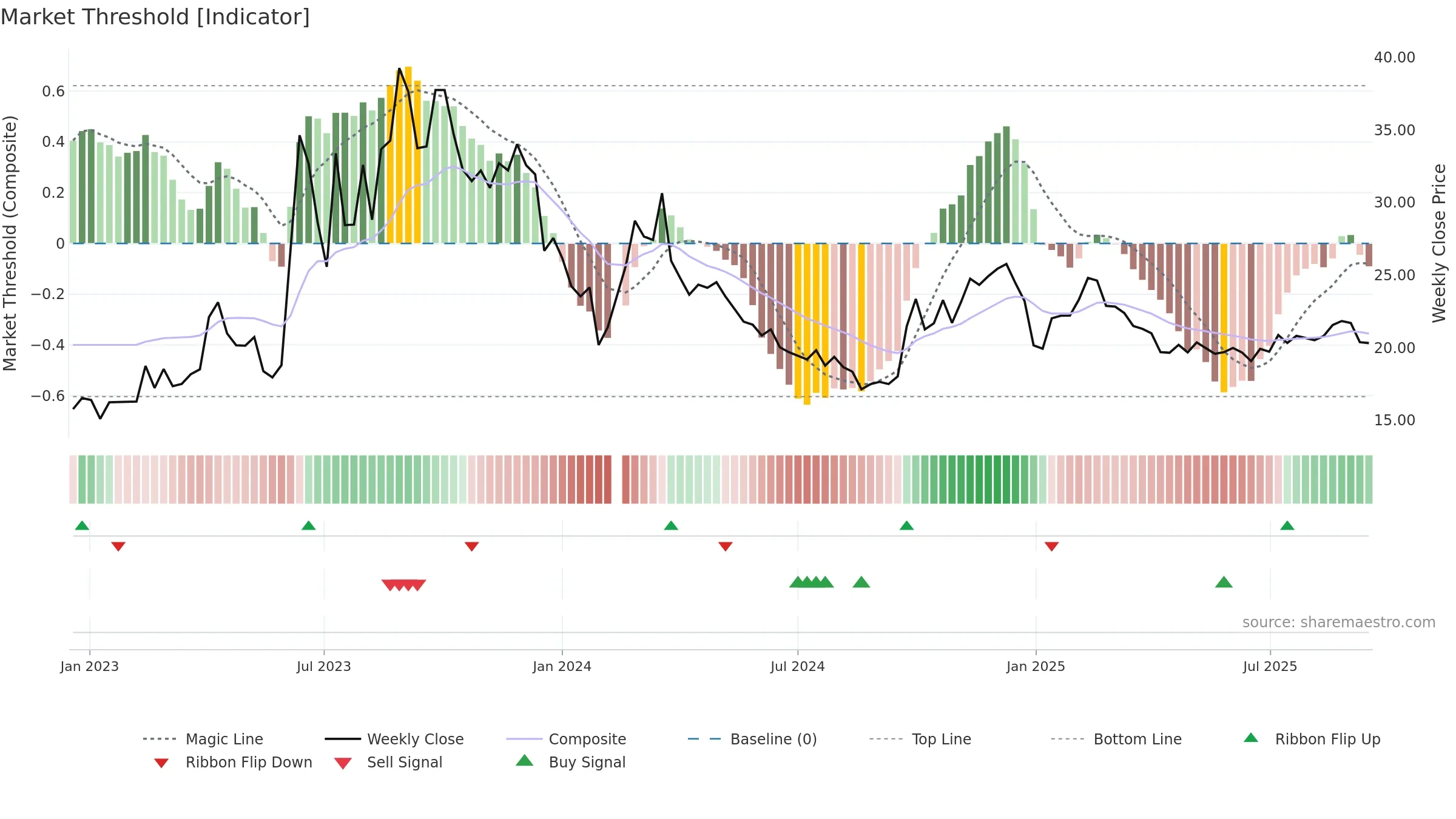Click the isolated buy signal marker in August 2024

point(861,582)
